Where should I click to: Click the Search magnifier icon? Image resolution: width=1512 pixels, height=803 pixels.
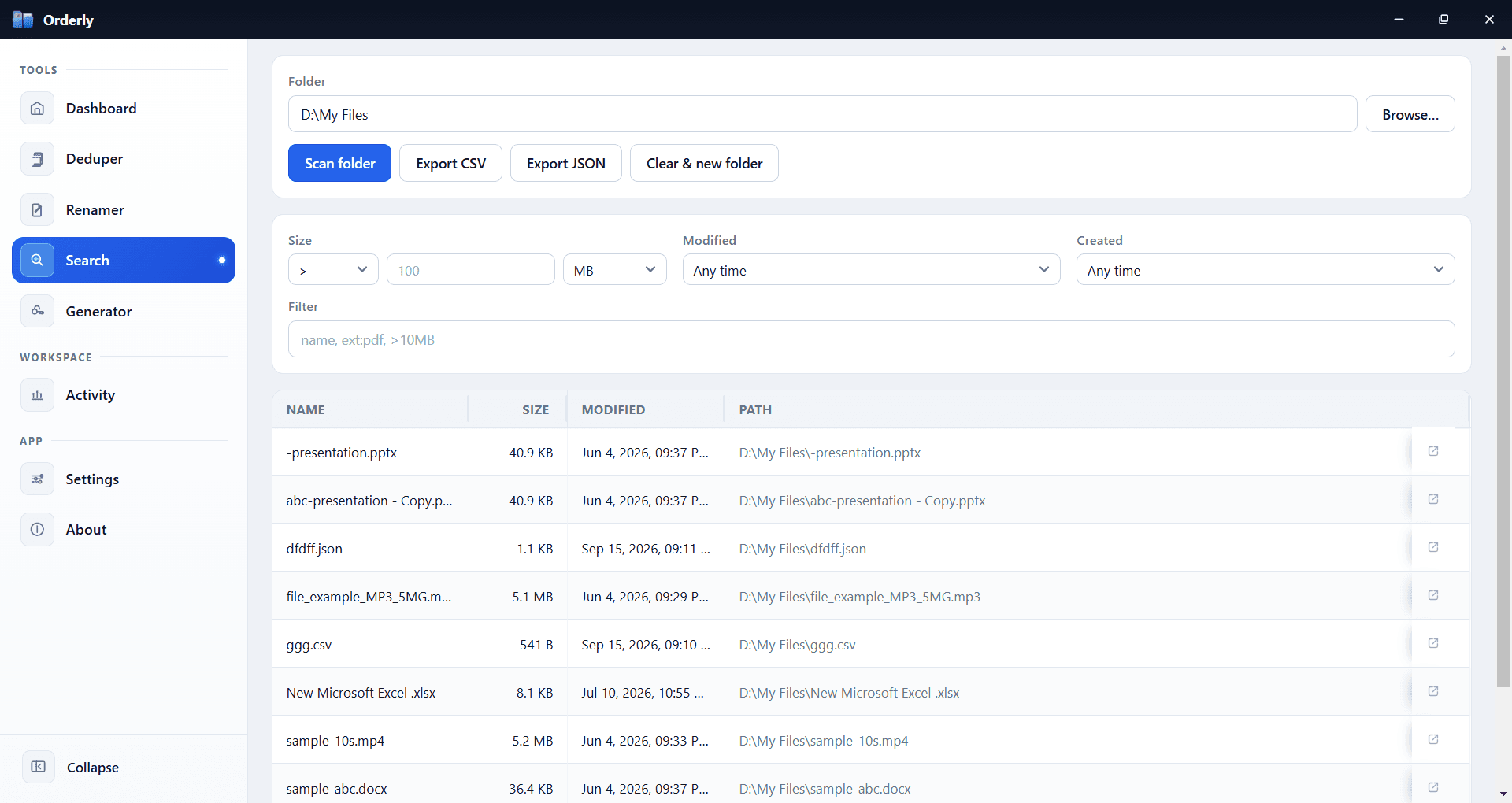(37, 261)
